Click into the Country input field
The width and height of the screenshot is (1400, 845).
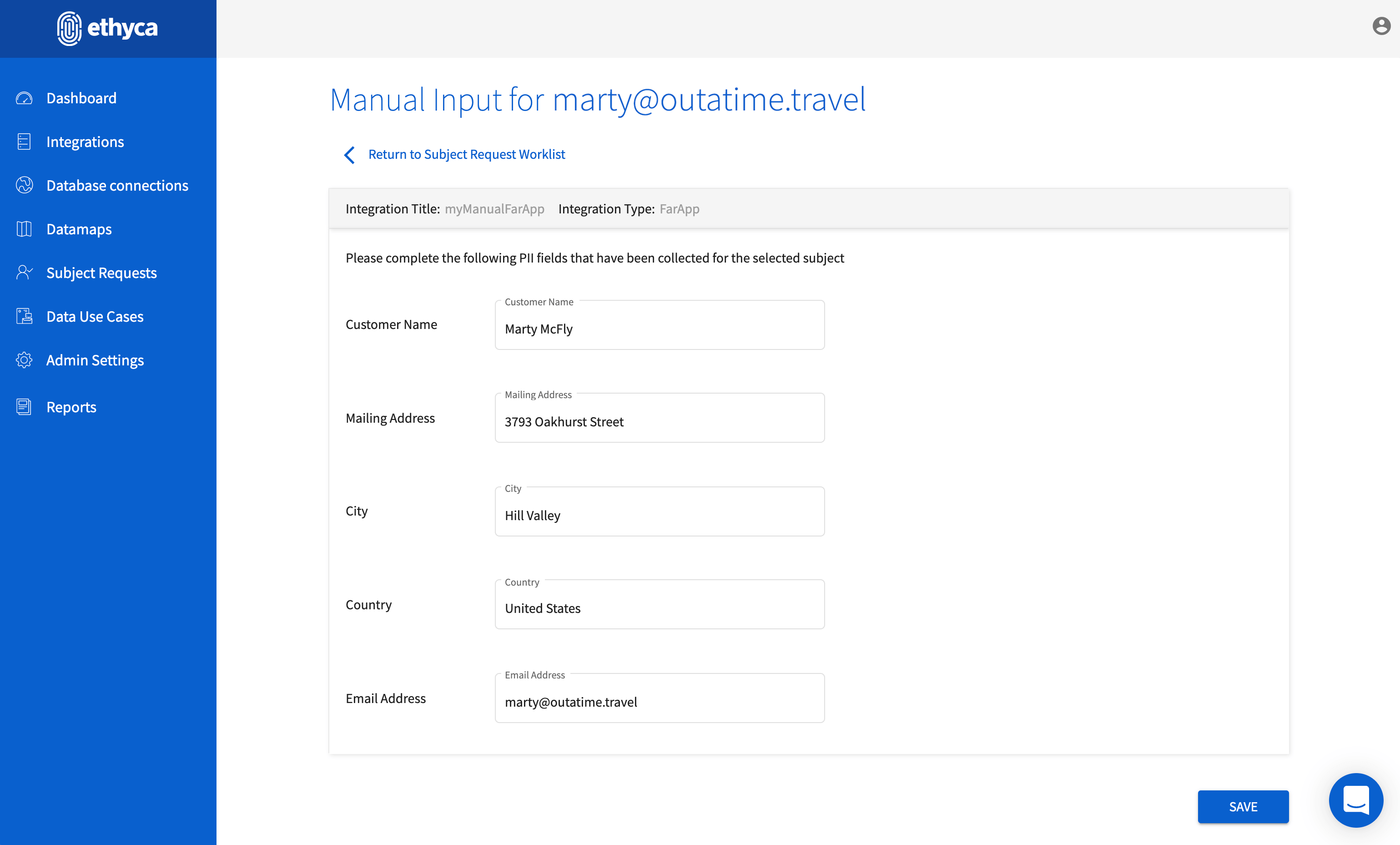tap(660, 604)
